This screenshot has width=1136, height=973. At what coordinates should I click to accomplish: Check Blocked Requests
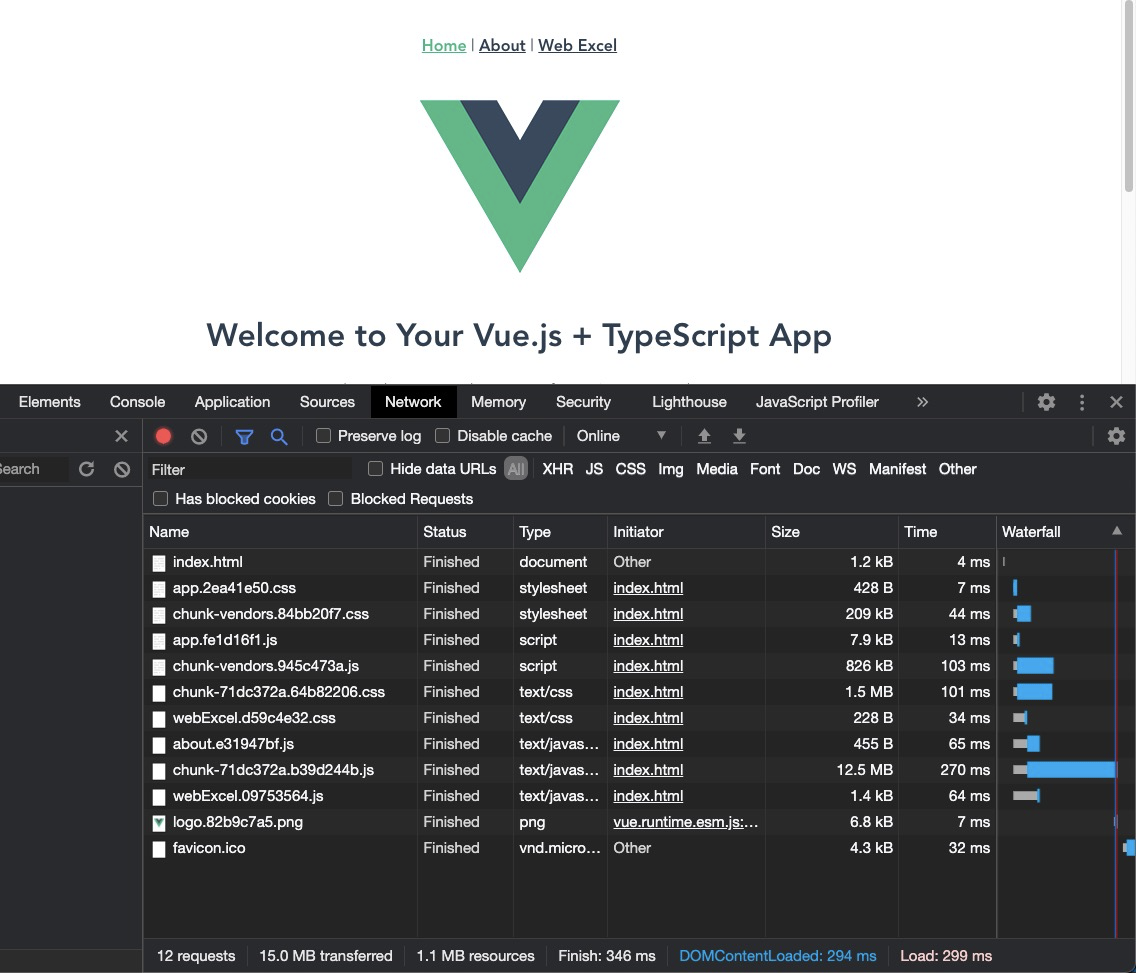click(335, 498)
